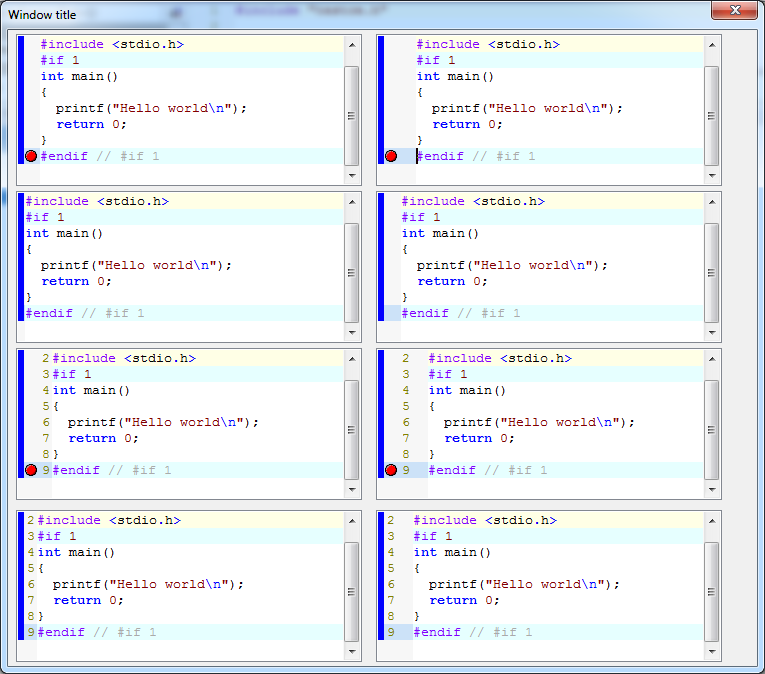Click '#include <stdio.h>' line in second-row right editor
This screenshot has width=765, height=674.
472,201
